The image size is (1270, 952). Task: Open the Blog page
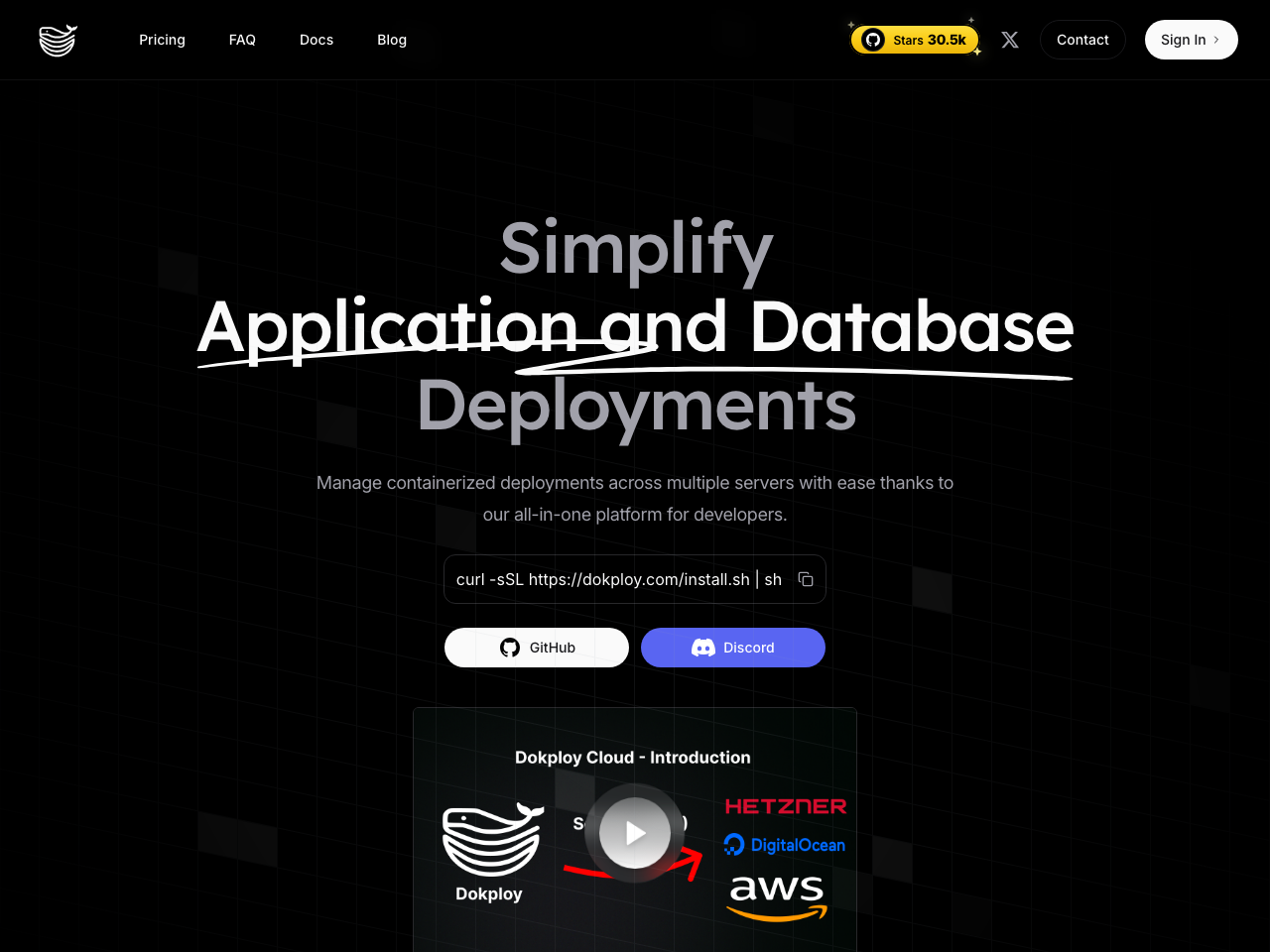[x=391, y=40]
